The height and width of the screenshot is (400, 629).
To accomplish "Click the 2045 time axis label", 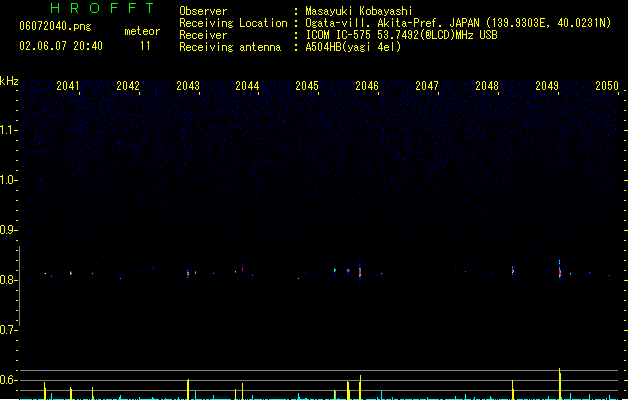I will pos(307,86).
